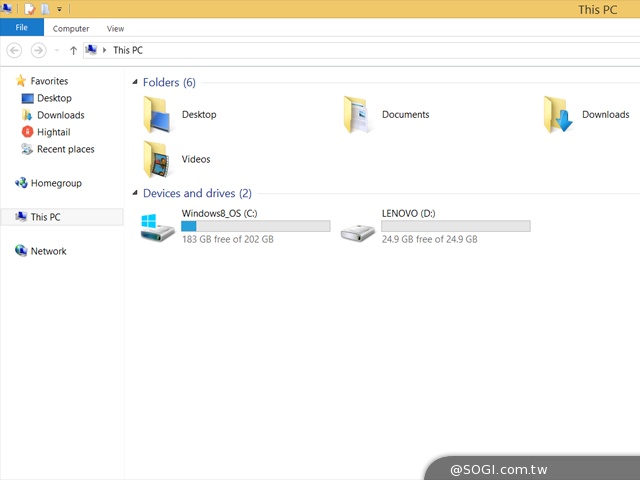Open the Customize Quick Access Toolbar dropdown

(60, 9)
